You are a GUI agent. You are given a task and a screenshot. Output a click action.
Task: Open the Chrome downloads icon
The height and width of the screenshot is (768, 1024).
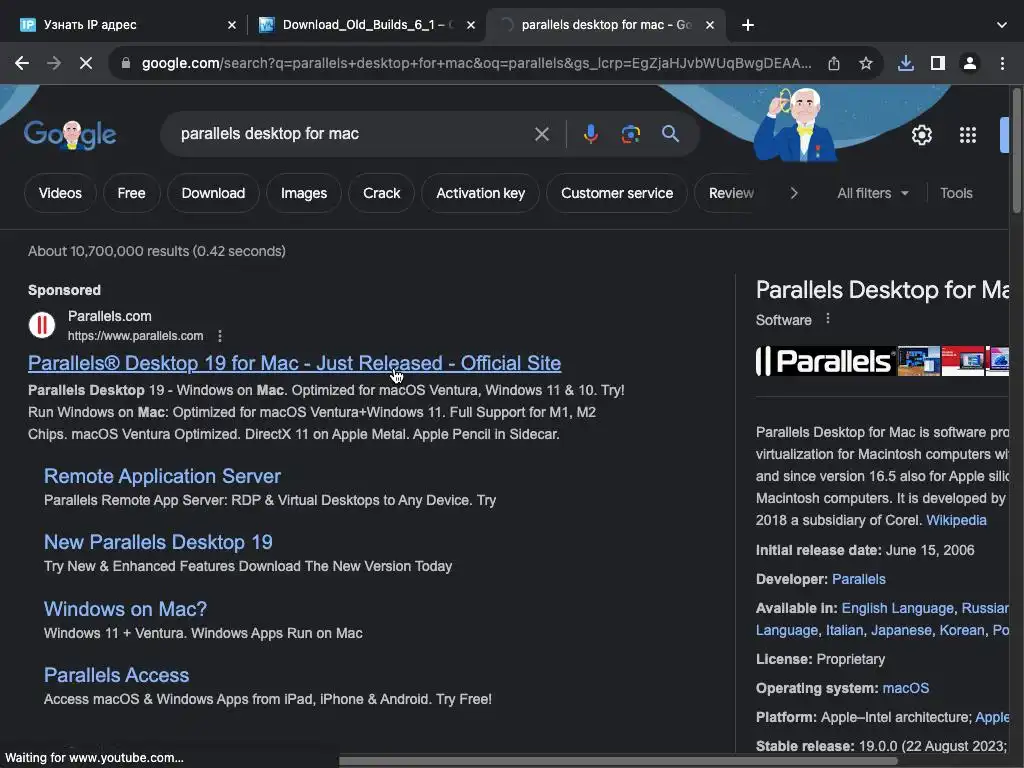(x=906, y=63)
